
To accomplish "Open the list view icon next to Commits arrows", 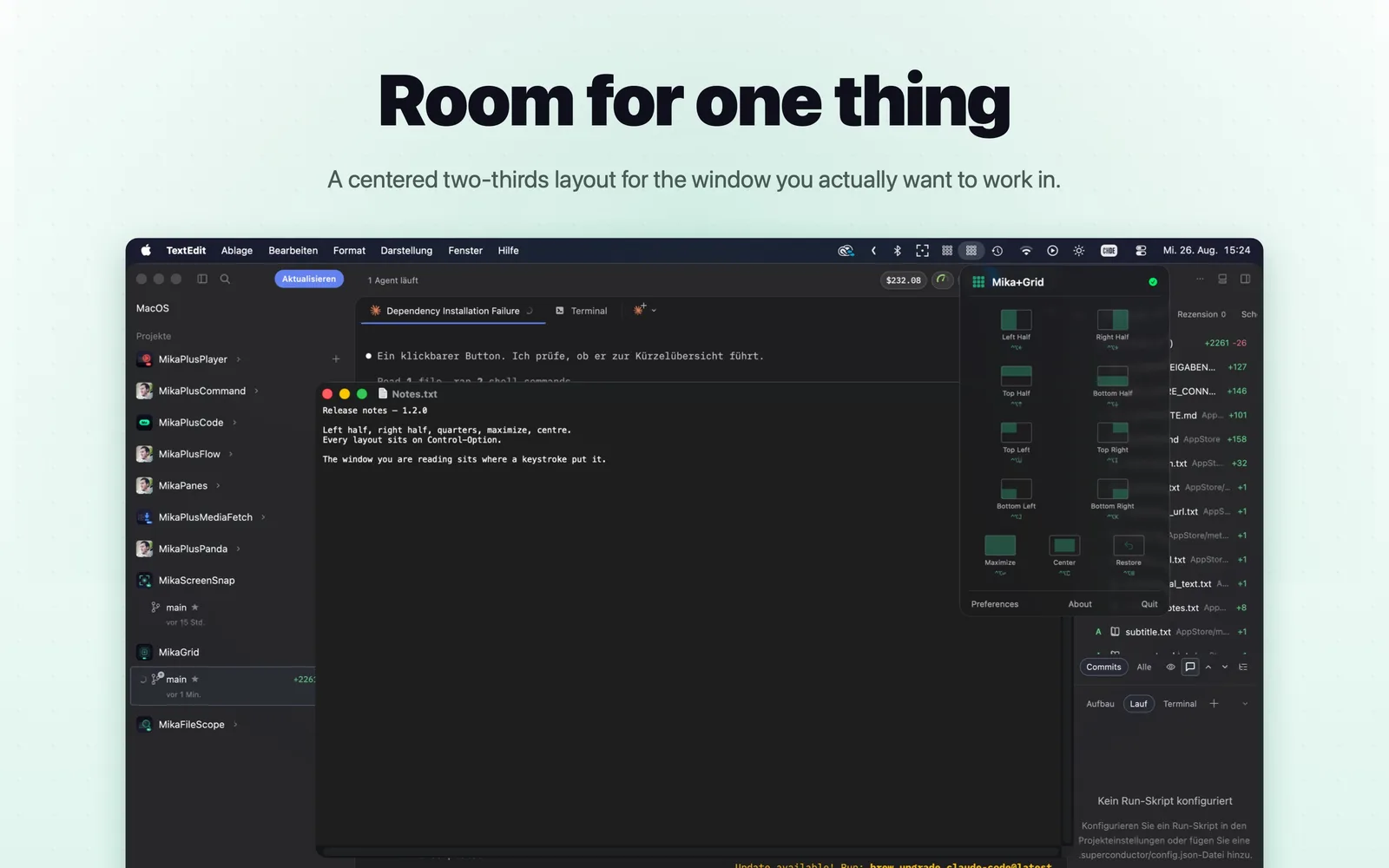I will (1243, 667).
